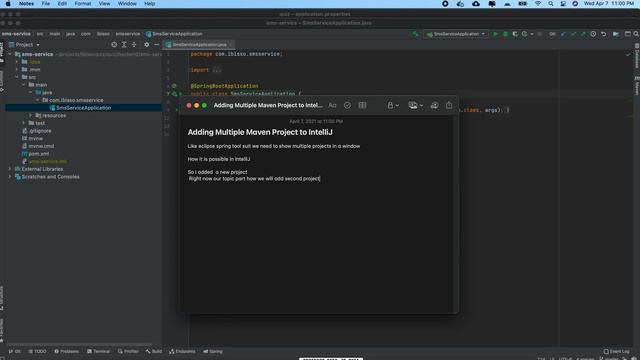This screenshot has height=360, width=640.
Task: Click Collapse All in Project panel toolbar
Action: 134,44
